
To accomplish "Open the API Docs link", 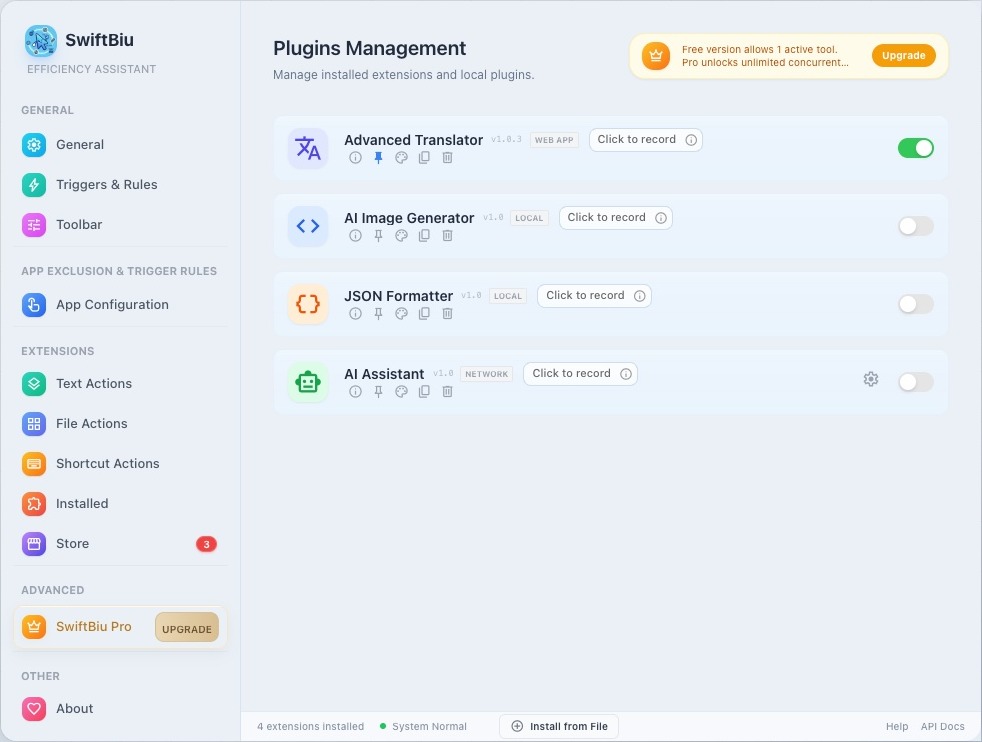I will 942,726.
